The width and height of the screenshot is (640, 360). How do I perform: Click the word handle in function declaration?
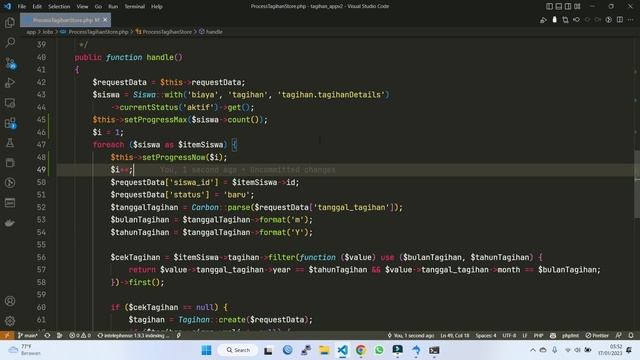click(160, 57)
